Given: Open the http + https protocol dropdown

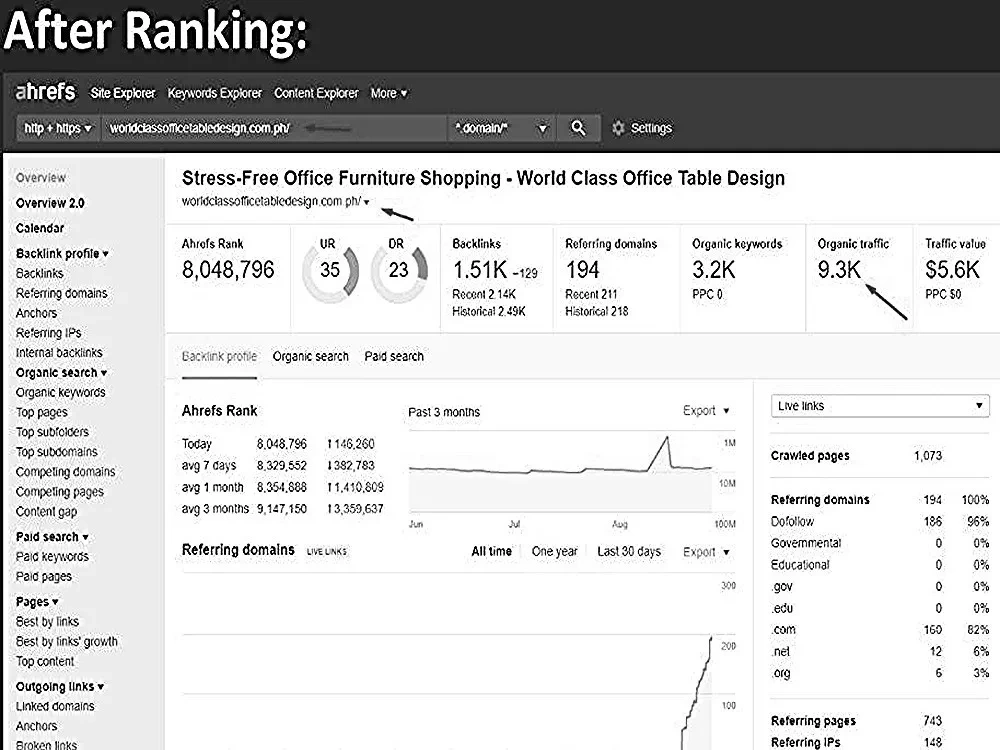Looking at the screenshot, I should point(58,128).
